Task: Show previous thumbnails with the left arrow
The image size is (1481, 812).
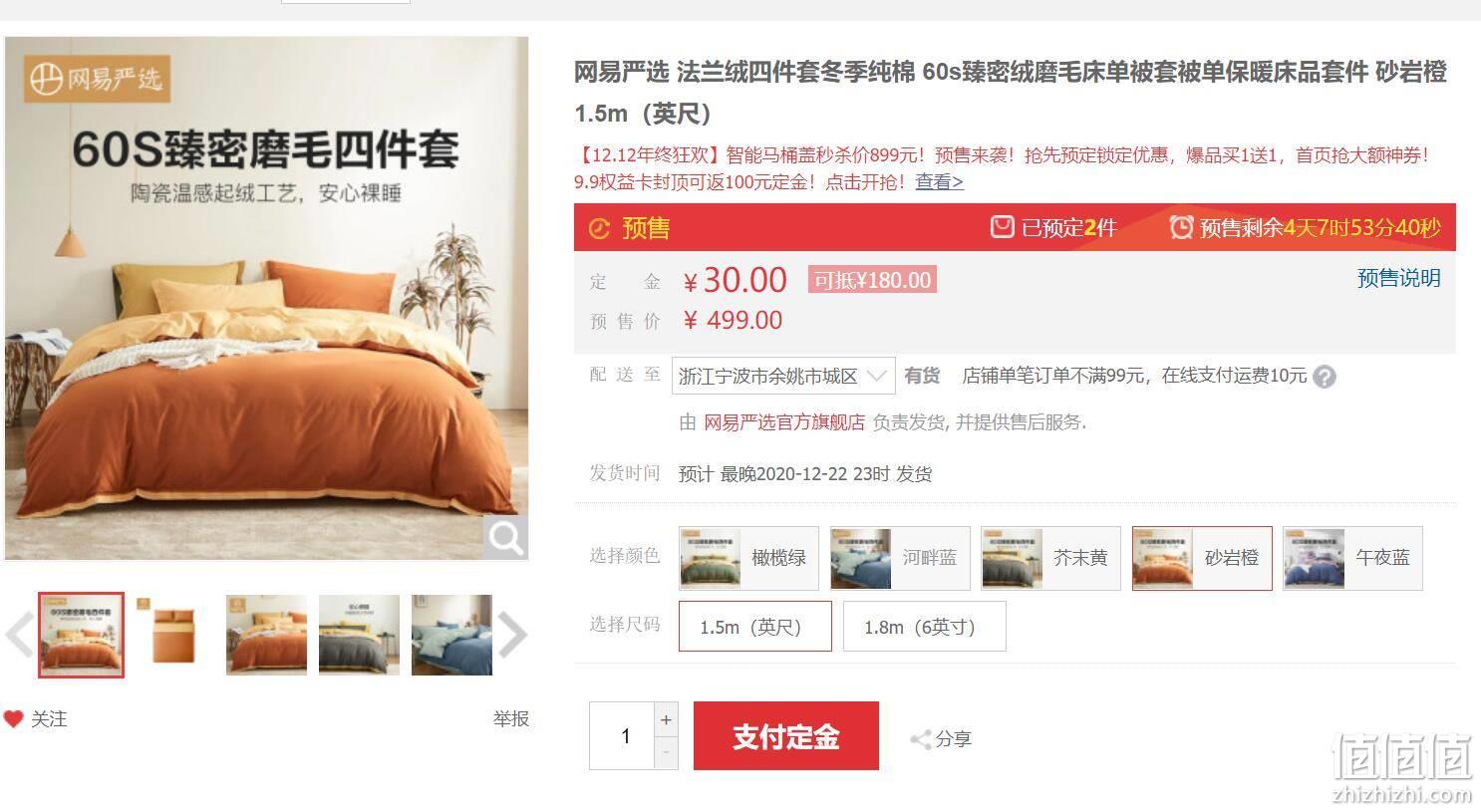Action: (x=19, y=636)
